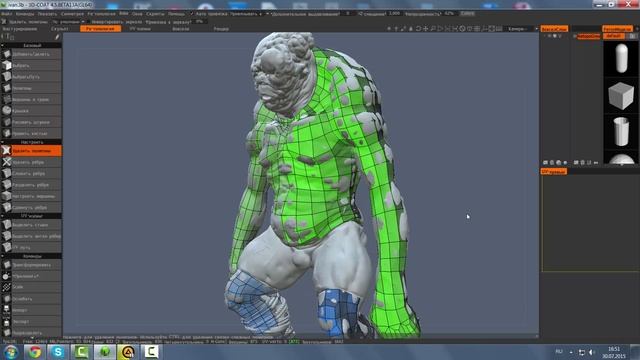Screen dimensions: 640x360
Task: Select the Вершины и грани tool
Action: 31,99
